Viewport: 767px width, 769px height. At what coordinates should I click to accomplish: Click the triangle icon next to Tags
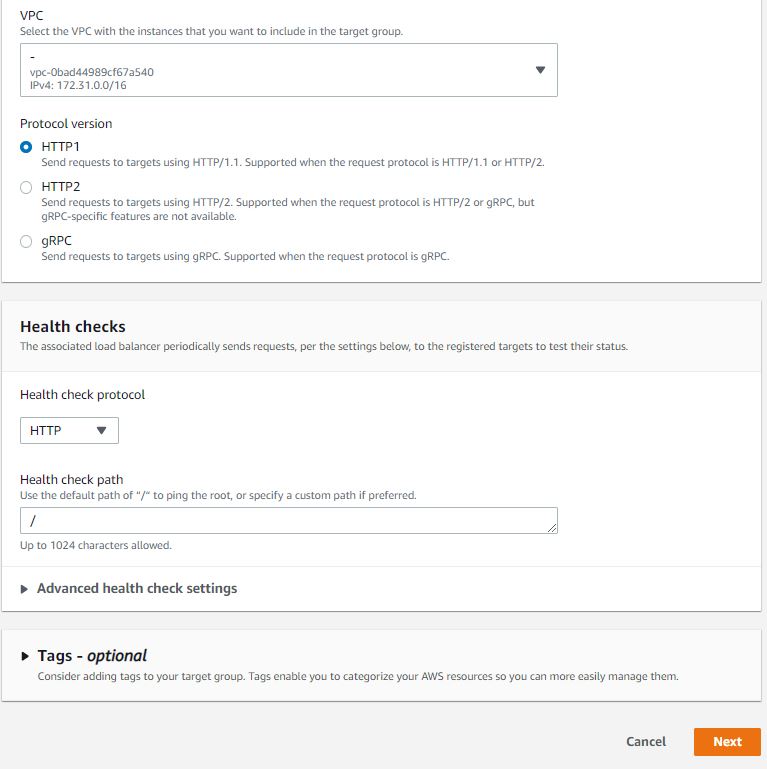(x=25, y=656)
